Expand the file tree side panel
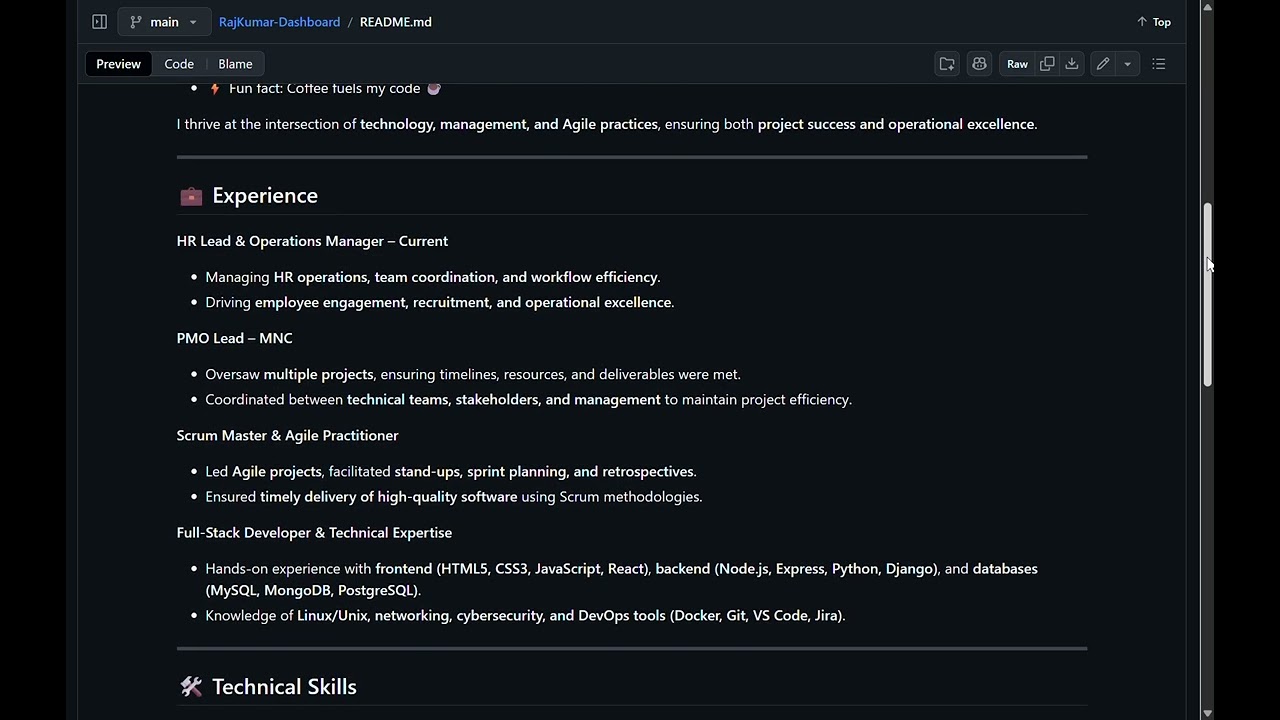Screen dimensions: 1280x720 (99, 22)
